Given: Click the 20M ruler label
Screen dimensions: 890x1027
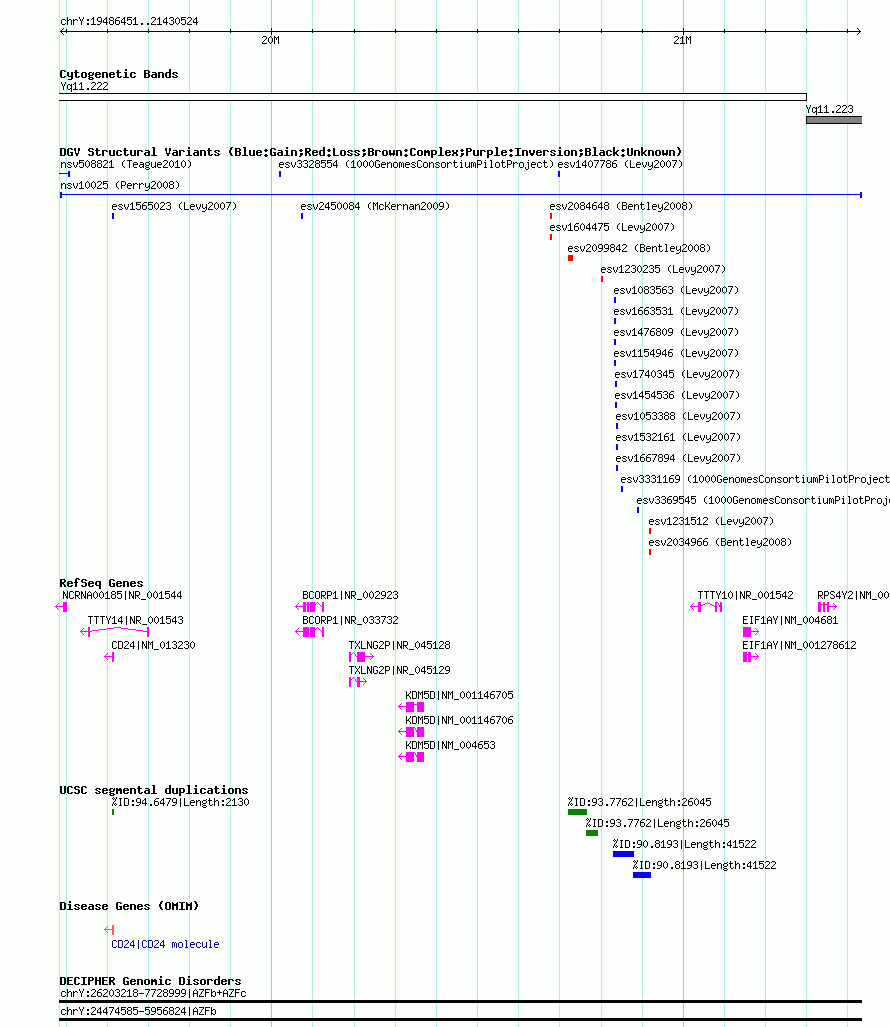Looking at the screenshot, I should 270,41.
